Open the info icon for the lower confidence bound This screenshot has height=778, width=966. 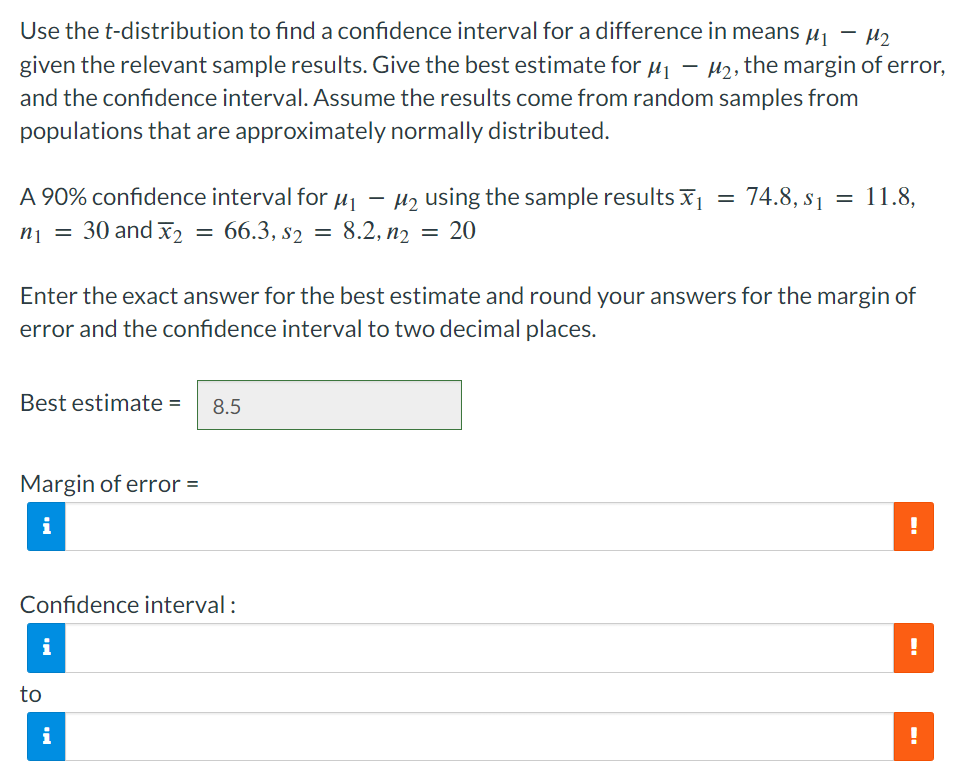point(44,648)
